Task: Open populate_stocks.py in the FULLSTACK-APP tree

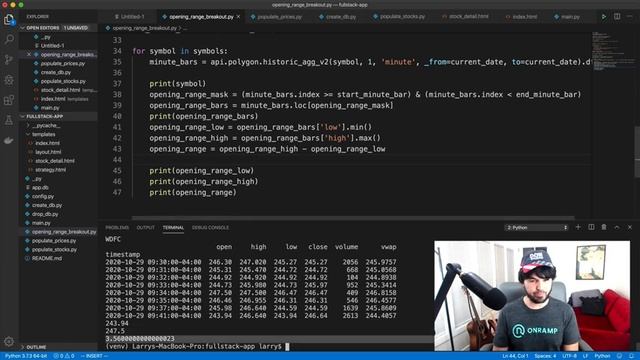Action: tap(54, 249)
